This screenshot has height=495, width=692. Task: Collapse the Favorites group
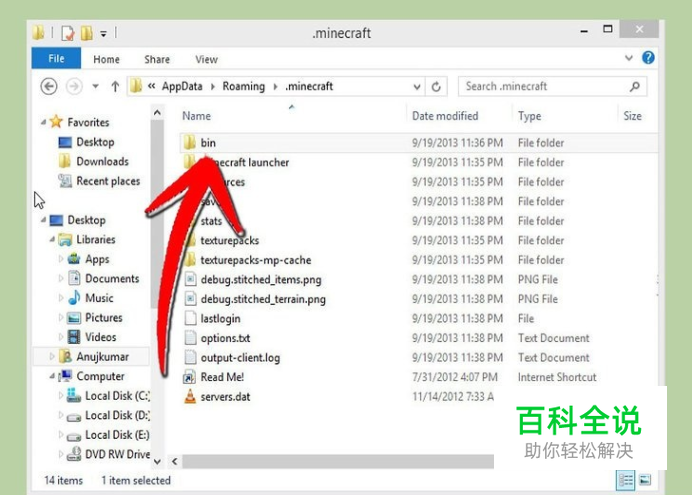click(43, 122)
